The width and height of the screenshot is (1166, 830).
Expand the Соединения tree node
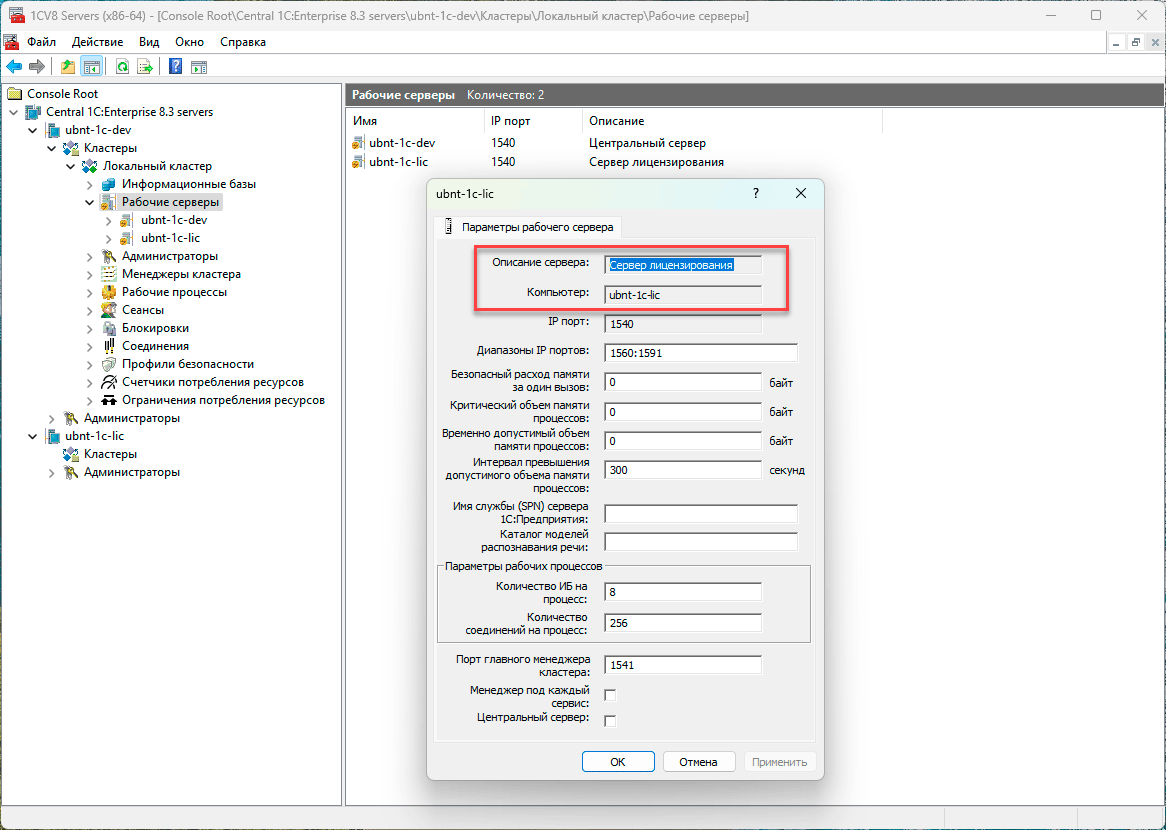click(x=90, y=346)
